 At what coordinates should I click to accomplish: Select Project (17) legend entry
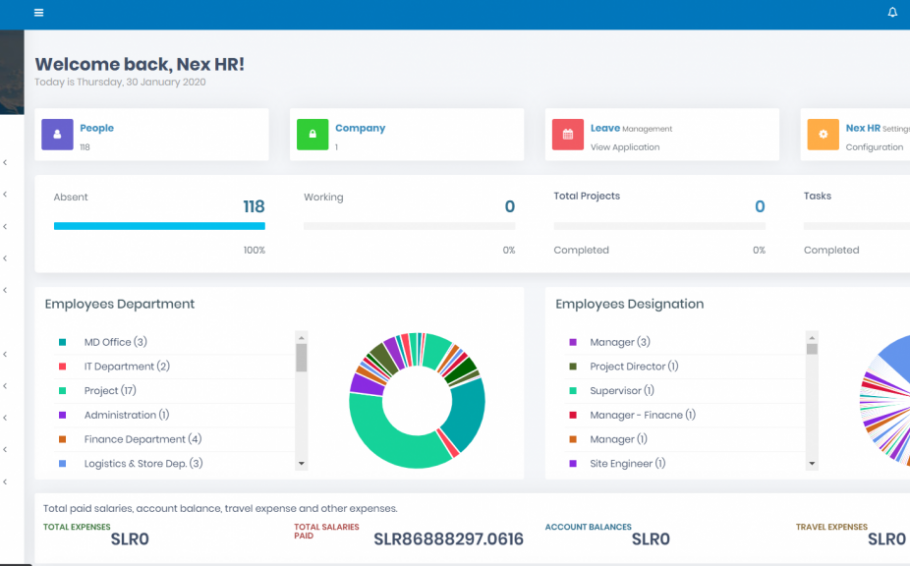tap(110, 391)
